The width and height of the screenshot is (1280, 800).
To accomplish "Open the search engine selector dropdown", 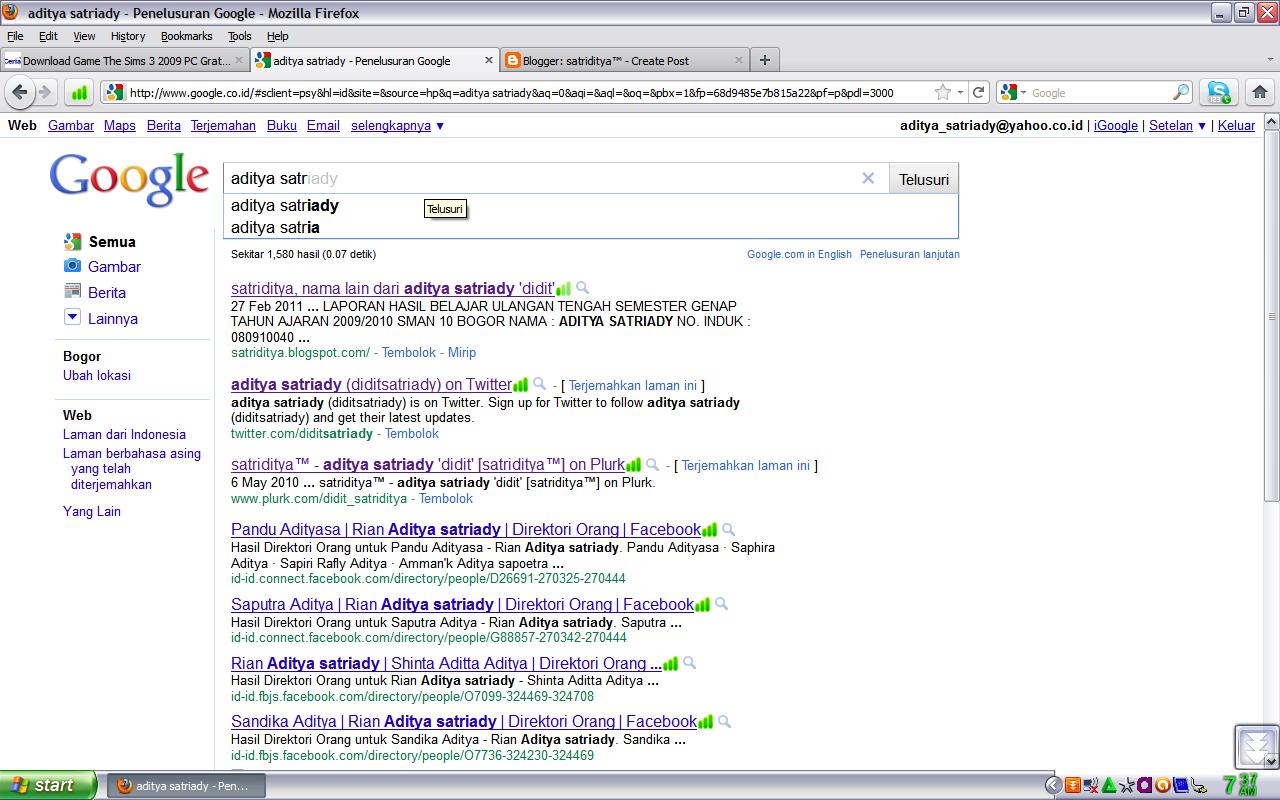I will pyautogui.click(x=1013, y=92).
